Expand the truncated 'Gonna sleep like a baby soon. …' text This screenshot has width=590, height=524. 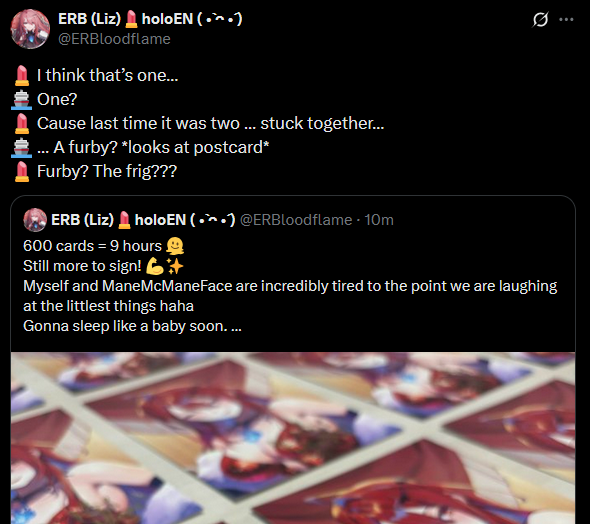point(132,326)
